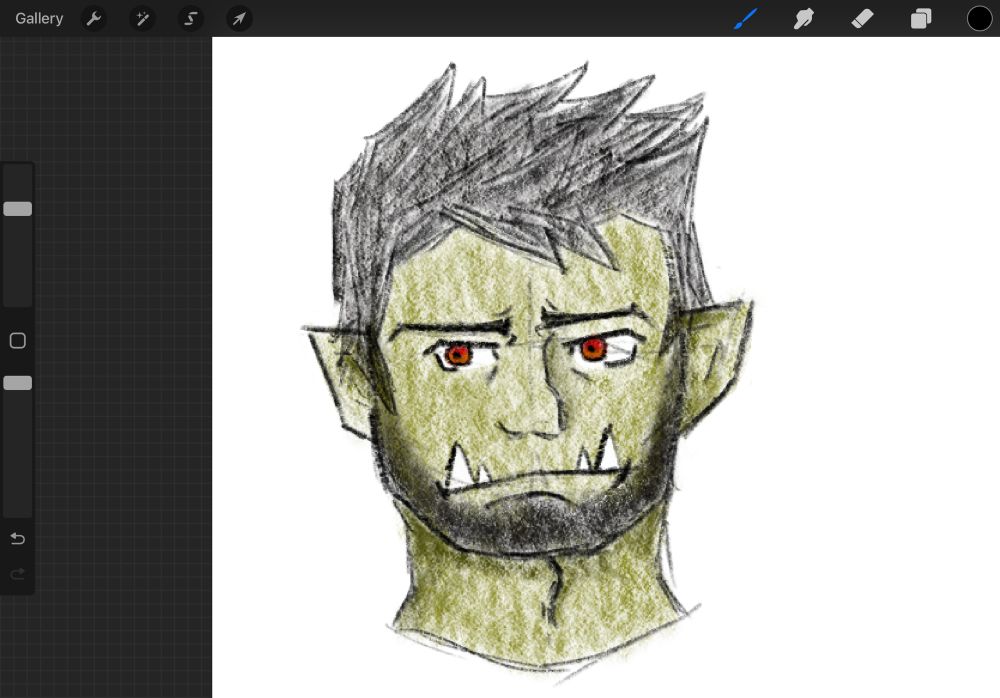Click the brush size slider handle
Screen dimensions: 1000x698
point(18,209)
